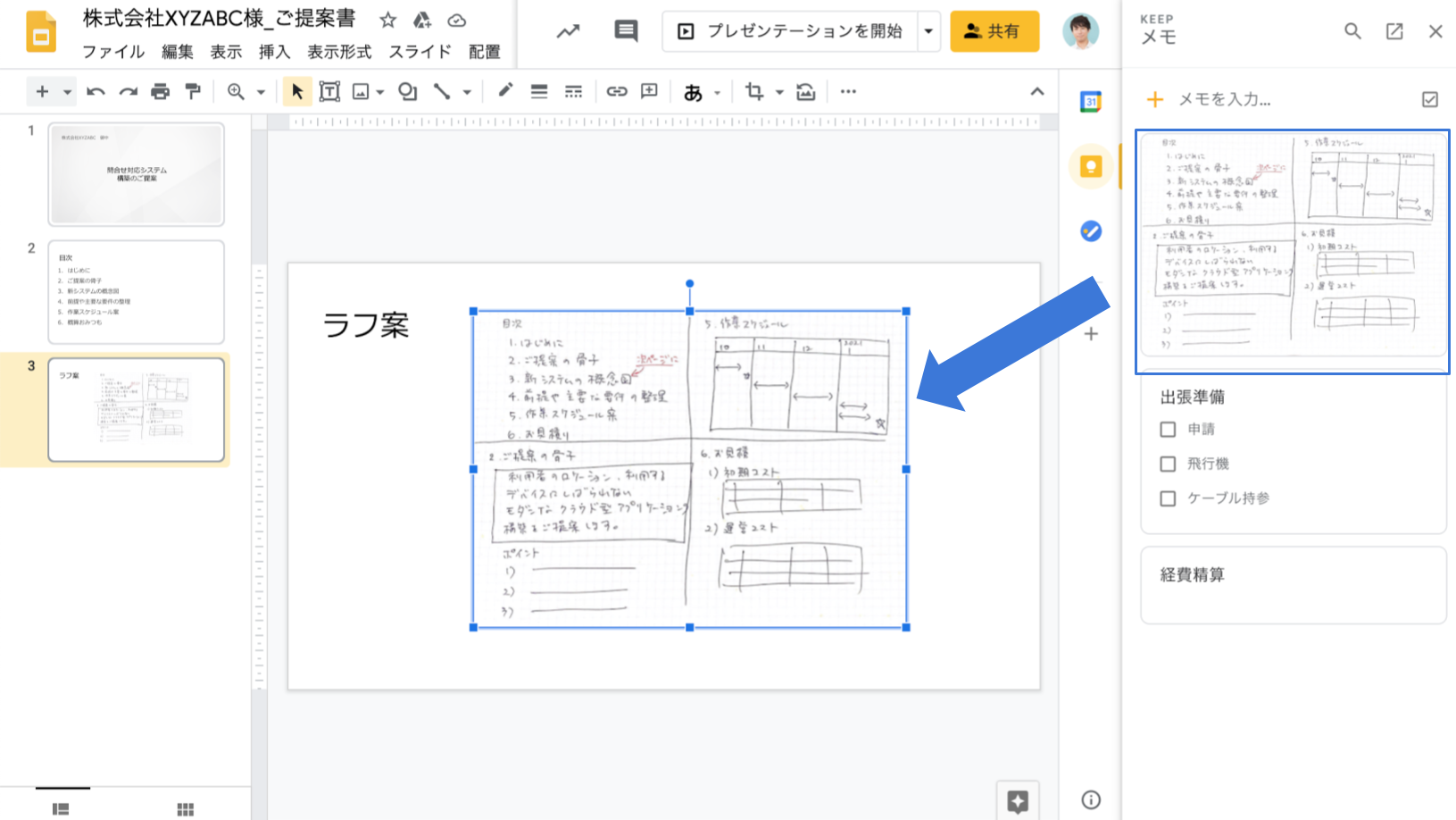
Task: Set border dash style
Action: 573,91
